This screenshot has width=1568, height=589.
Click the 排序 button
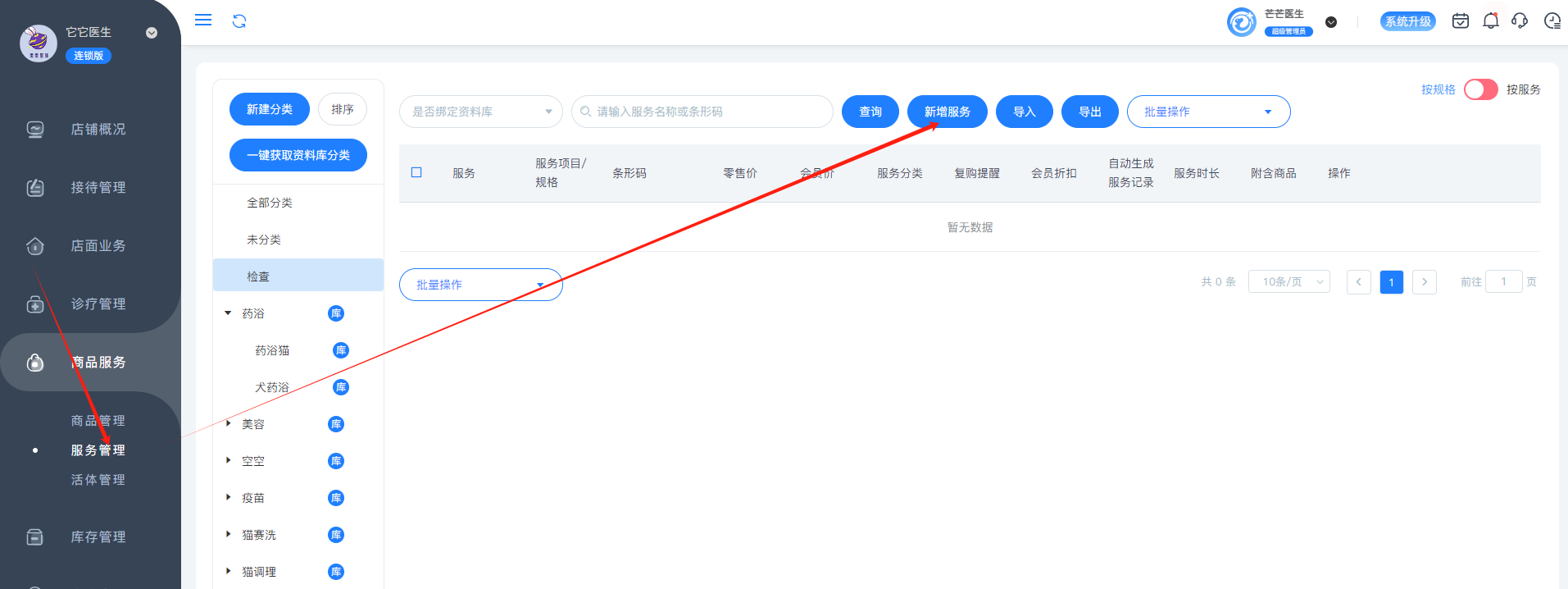point(343,109)
